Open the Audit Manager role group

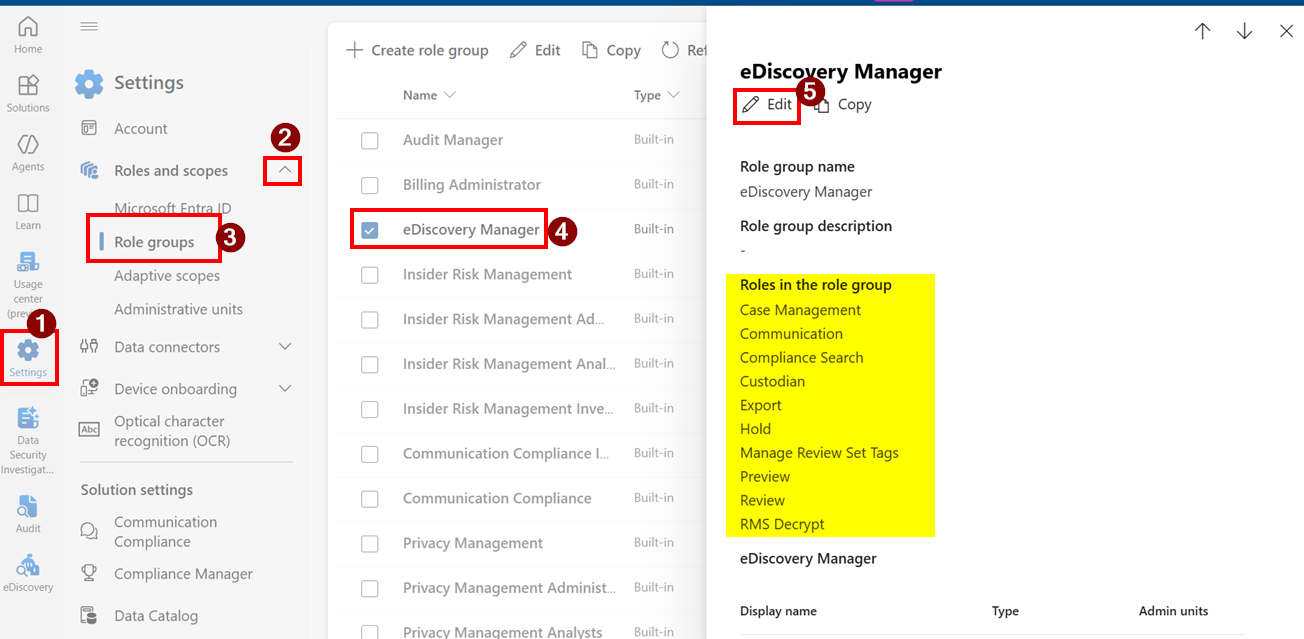click(x=453, y=140)
